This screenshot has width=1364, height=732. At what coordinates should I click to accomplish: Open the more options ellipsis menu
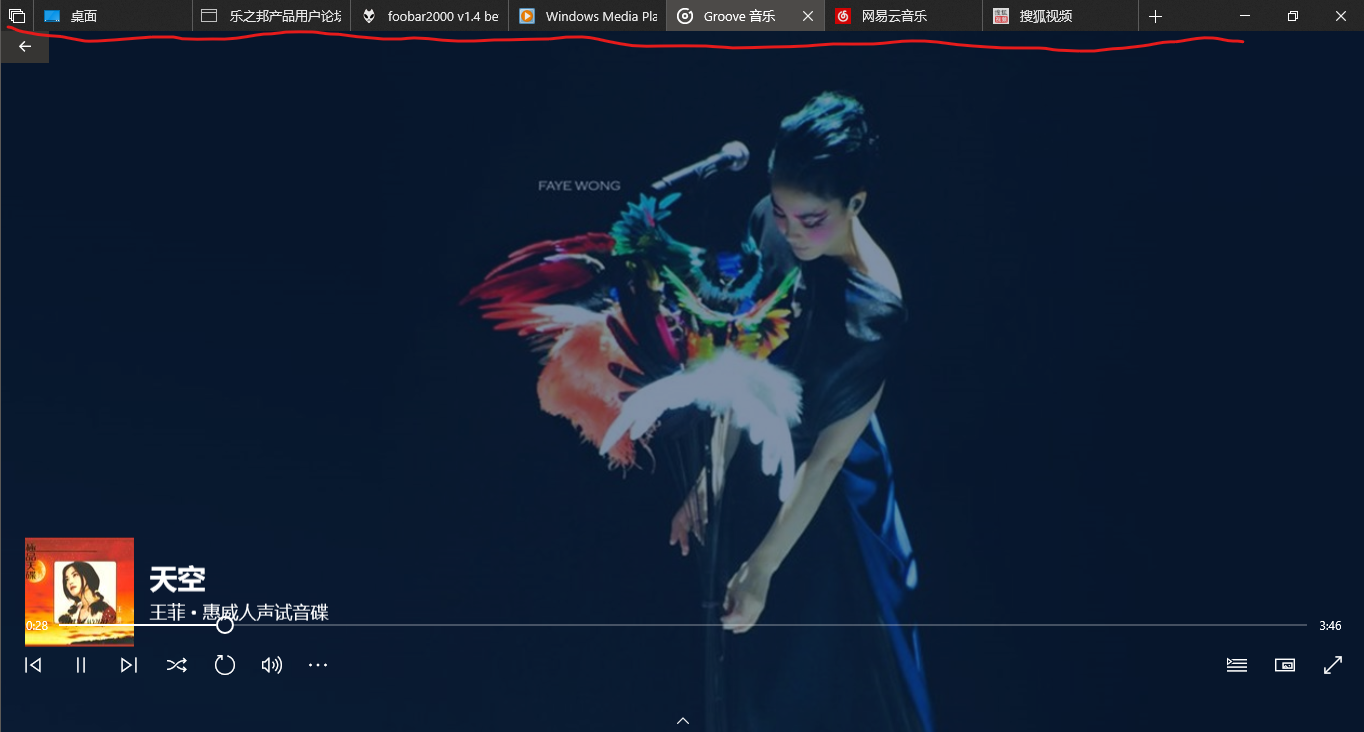coord(318,665)
